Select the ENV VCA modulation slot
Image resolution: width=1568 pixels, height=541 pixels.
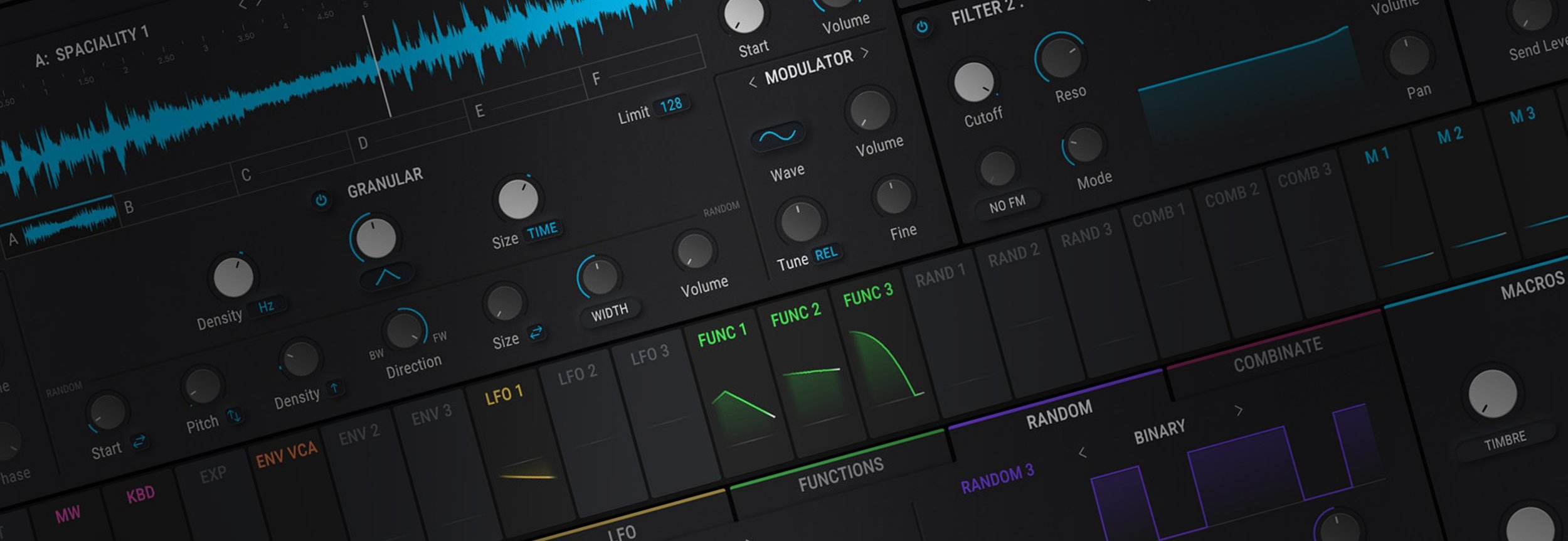click(286, 454)
